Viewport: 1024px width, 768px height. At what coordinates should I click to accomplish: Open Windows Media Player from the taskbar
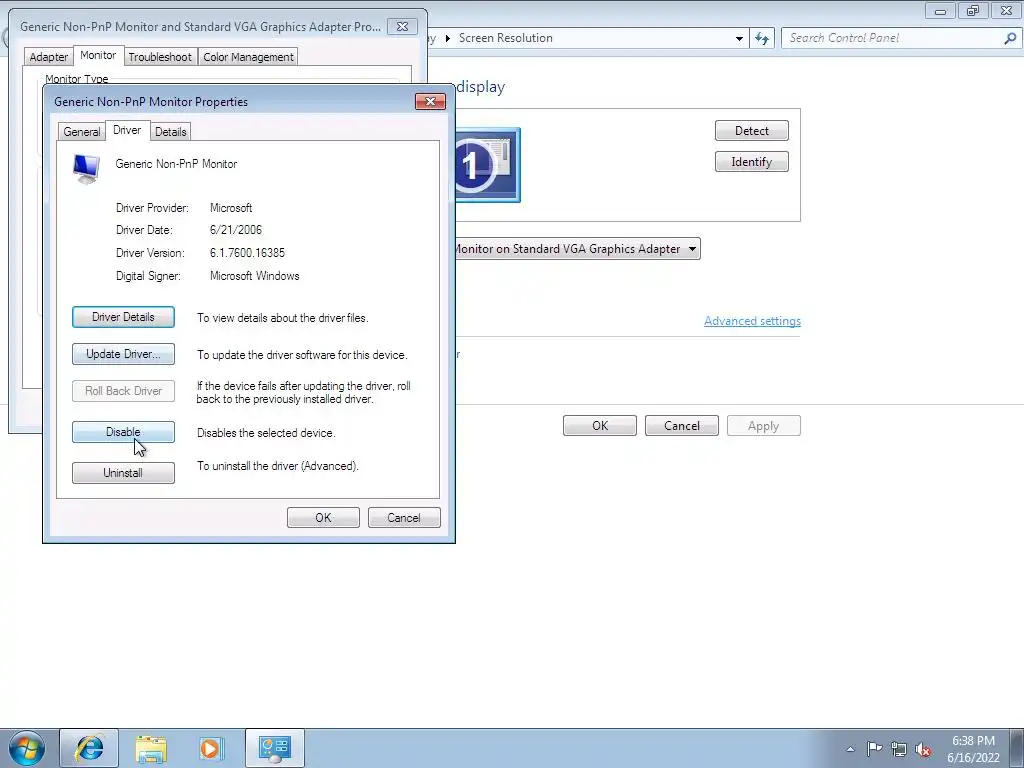211,748
